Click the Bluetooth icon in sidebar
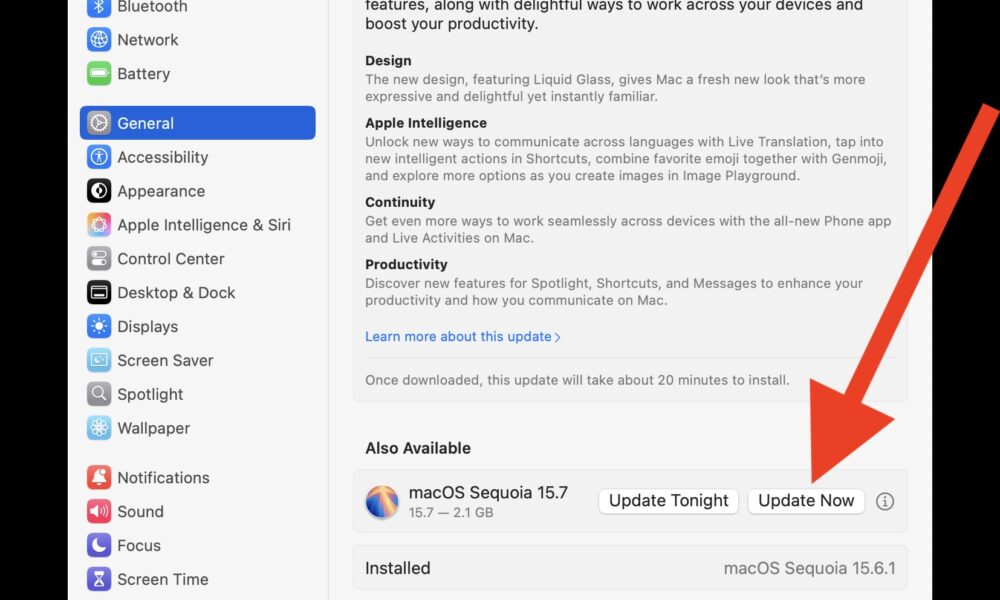Screen dimensions: 1000x600 [x=99, y=7]
